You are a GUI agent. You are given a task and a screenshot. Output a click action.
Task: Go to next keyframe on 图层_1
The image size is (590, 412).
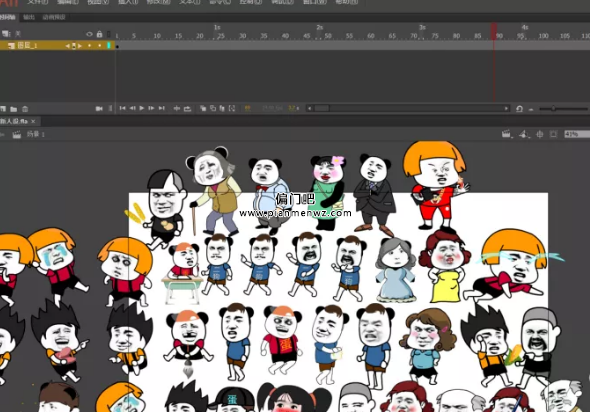pos(80,46)
